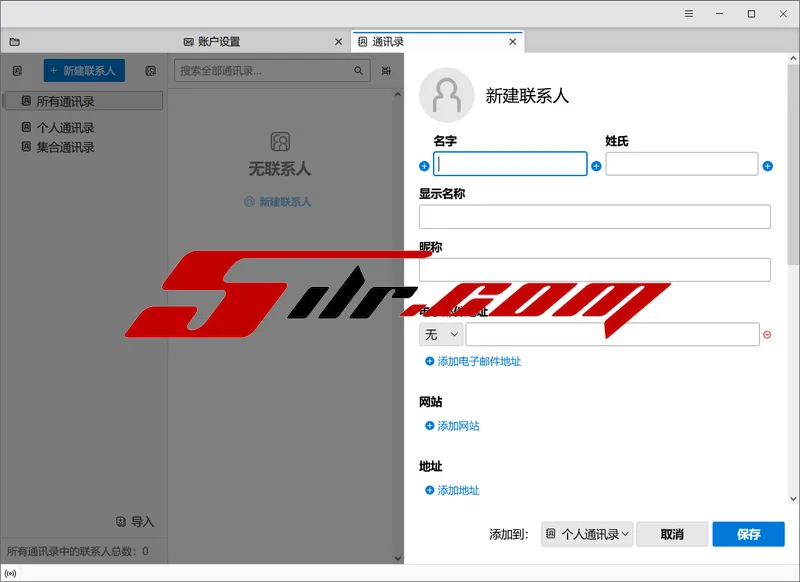Click the contact form vertical scrollbar thumb

793,164
